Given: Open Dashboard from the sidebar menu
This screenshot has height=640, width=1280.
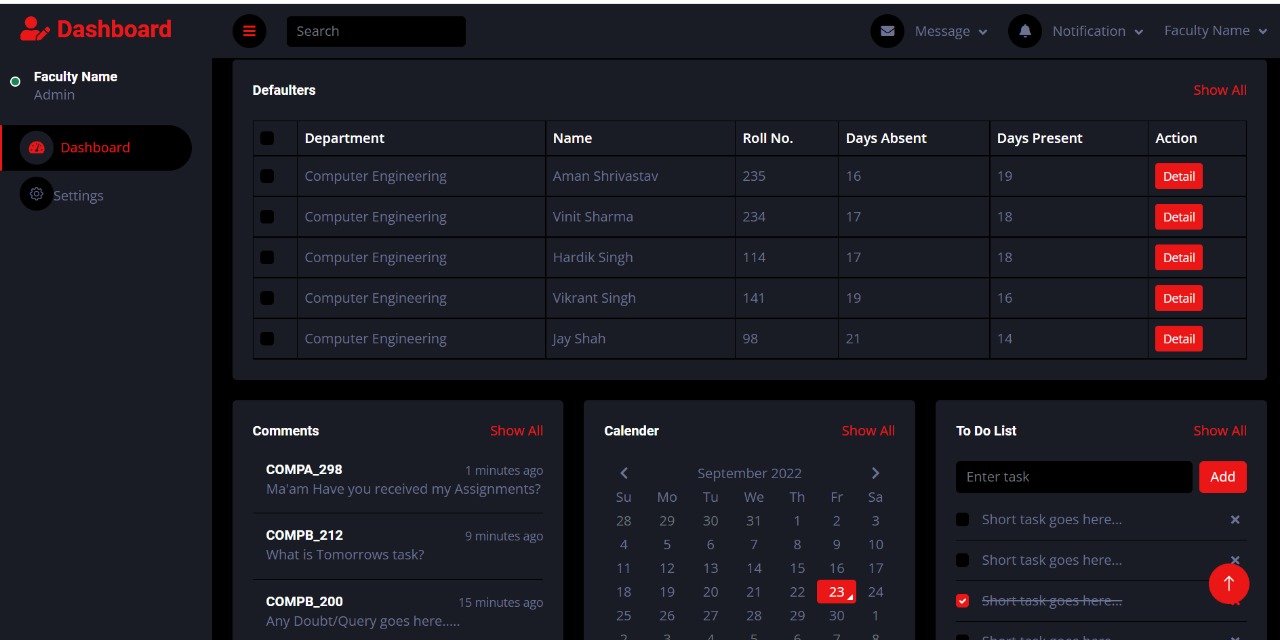Looking at the screenshot, I should click(x=95, y=147).
